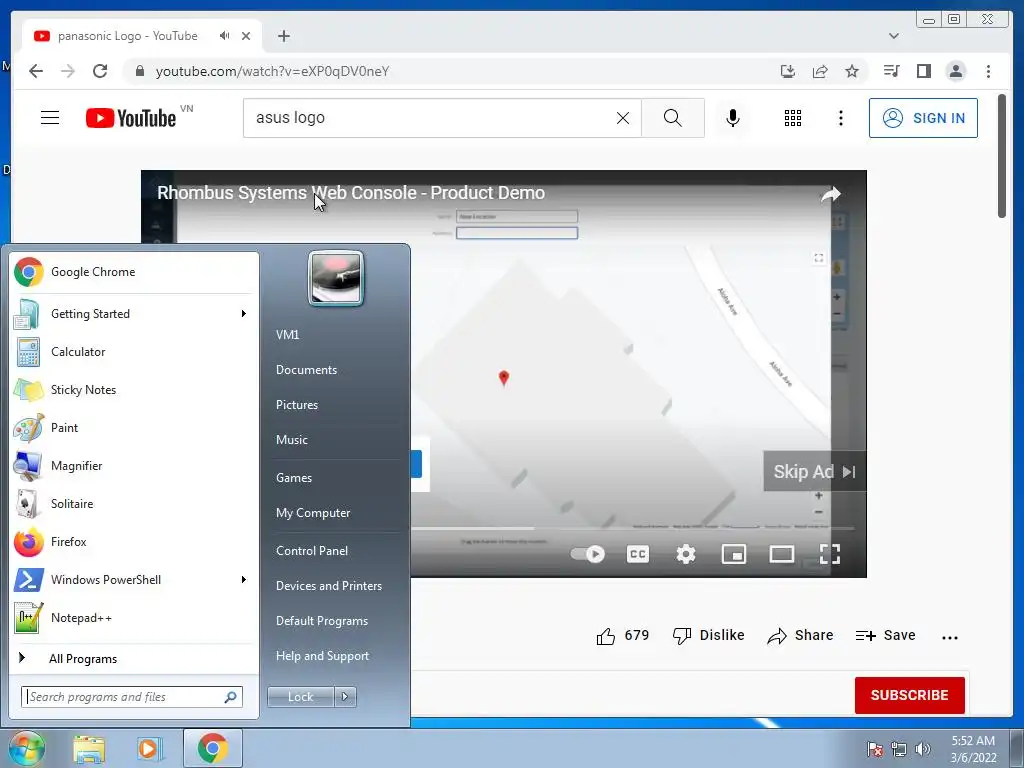Reload the page in Chrome
Image resolution: width=1024 pixels, height=768 pixels.
point(100,71)
